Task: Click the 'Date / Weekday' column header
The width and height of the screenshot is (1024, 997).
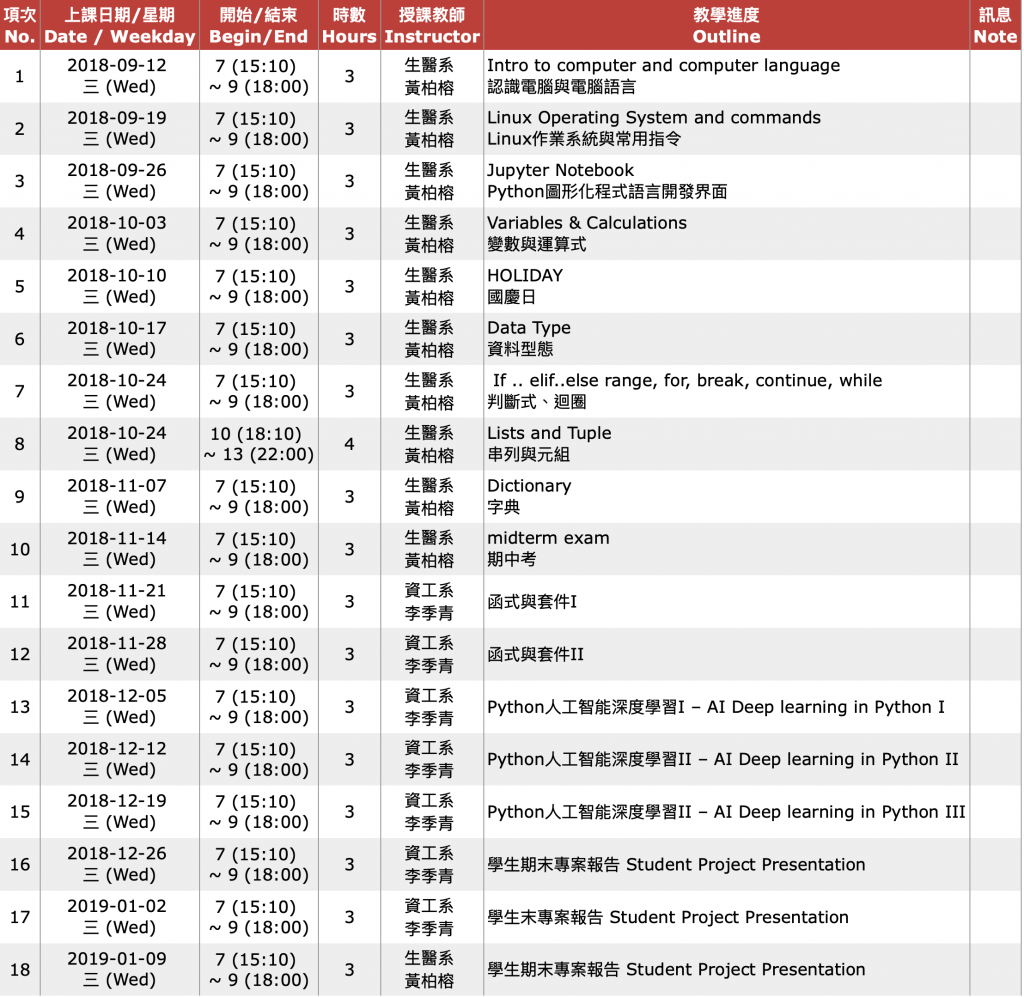Action: [x=120, y=25]
